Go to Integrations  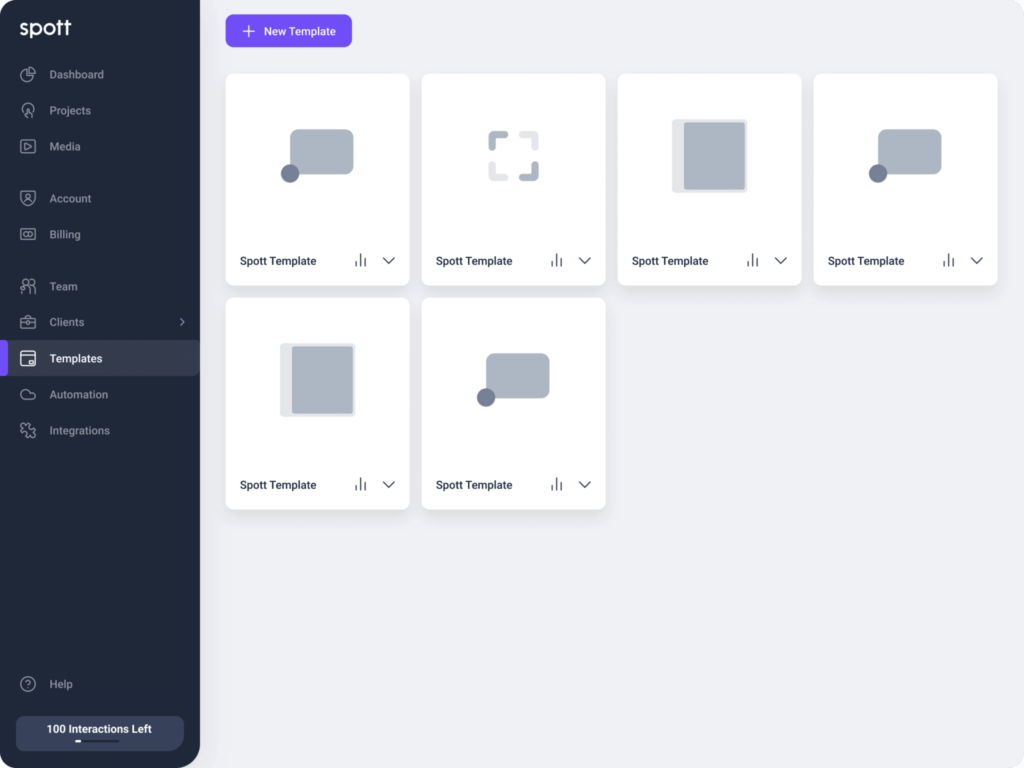tap(80, 430)
